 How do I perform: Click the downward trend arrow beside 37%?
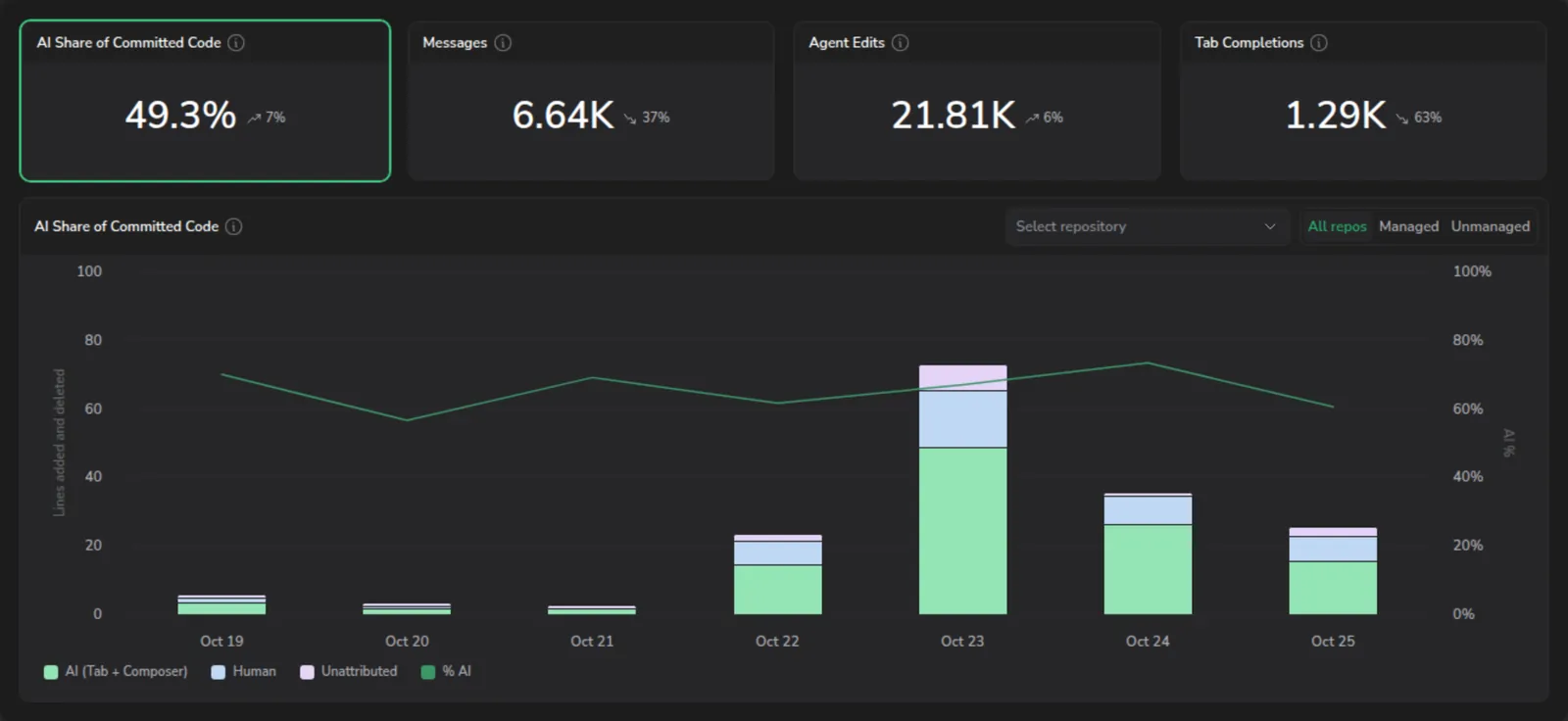tap(630, 118)
